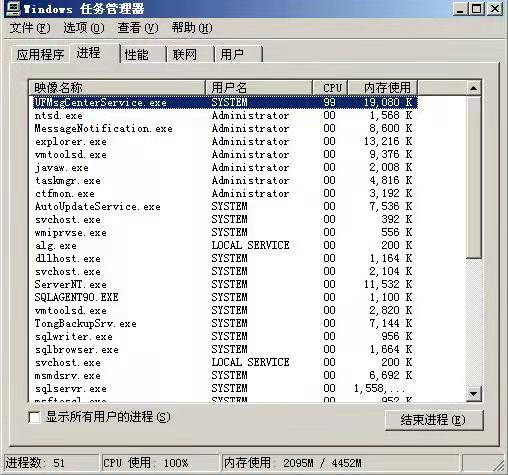The height and width of the screenshot is (475, 508).
Task: Open the 联网 tab
Action: [x=190, y=54]
